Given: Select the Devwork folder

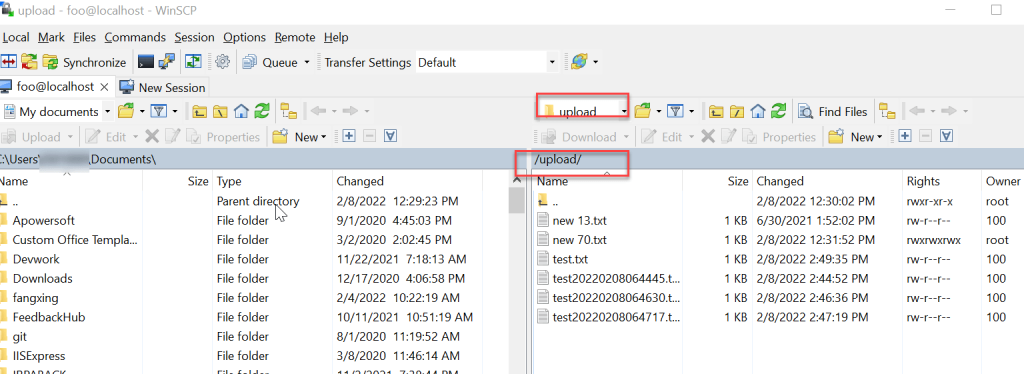Looking at the screenshot, I should 36,259.
